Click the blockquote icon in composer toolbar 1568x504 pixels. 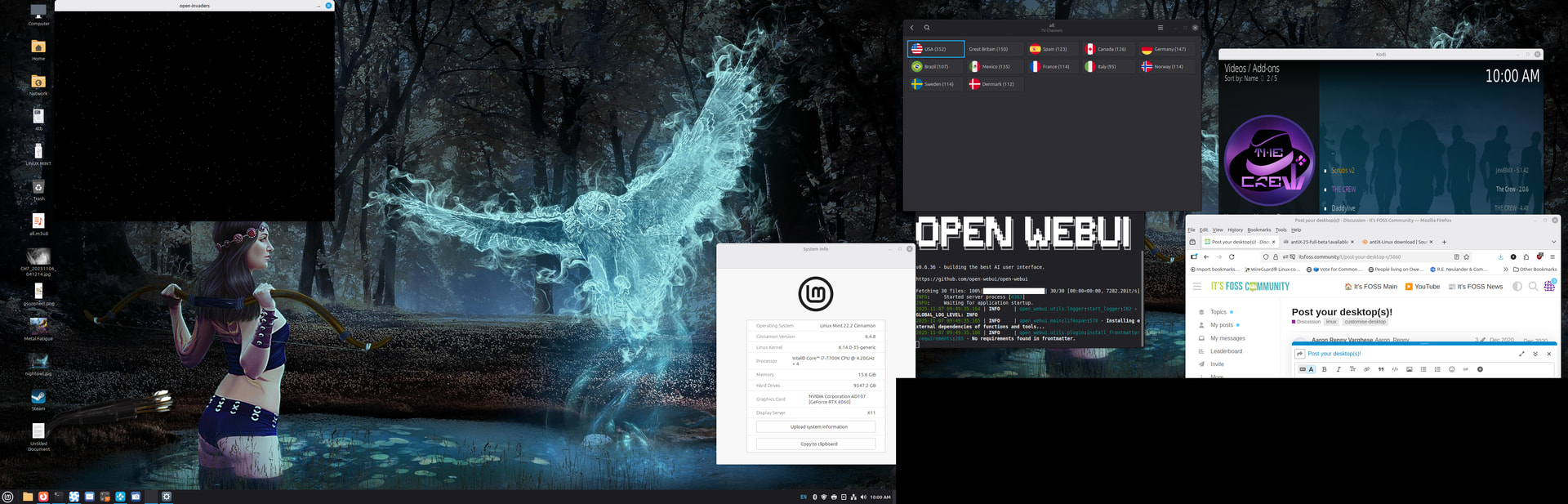1381,369
